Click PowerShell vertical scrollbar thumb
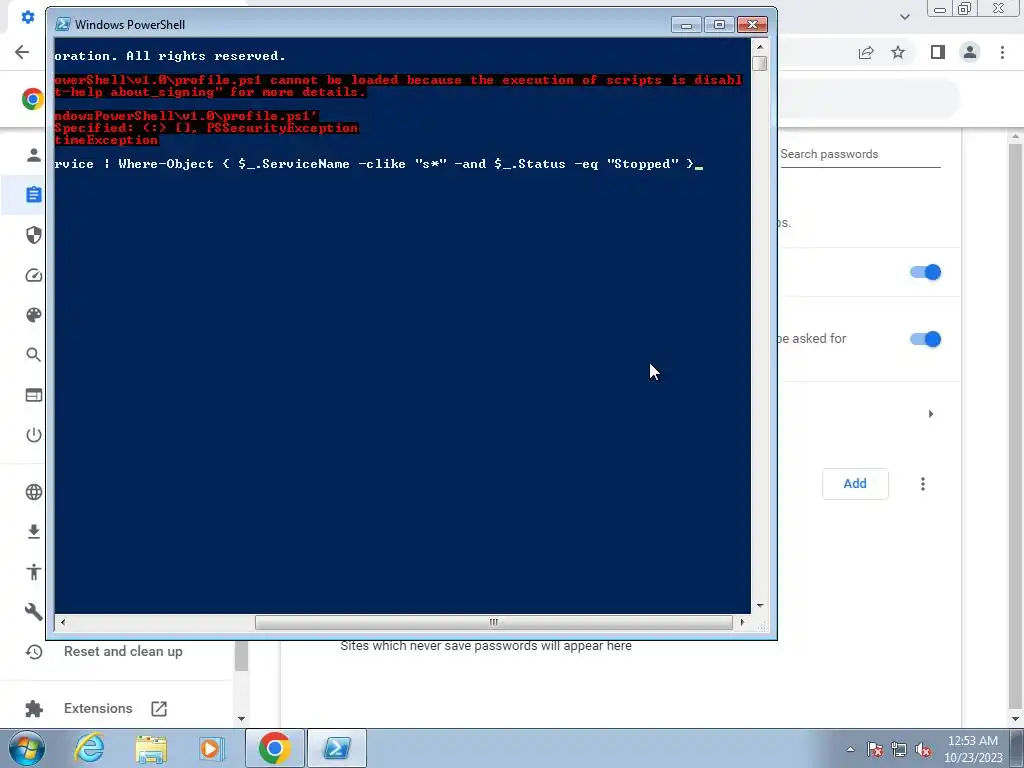1024x768 pixels. coord(760,63)
